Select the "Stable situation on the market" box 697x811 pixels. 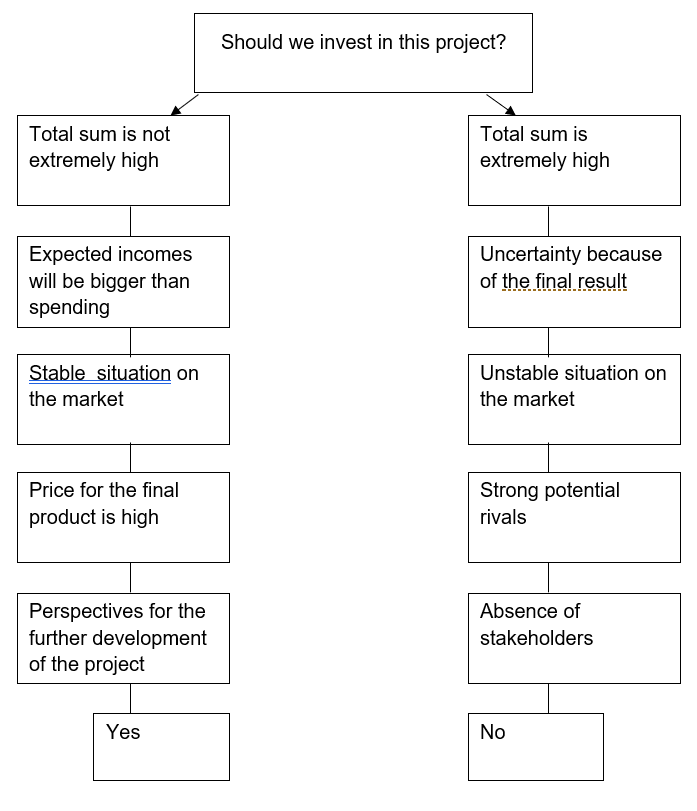pyautogui.click(x=123, y=399)
